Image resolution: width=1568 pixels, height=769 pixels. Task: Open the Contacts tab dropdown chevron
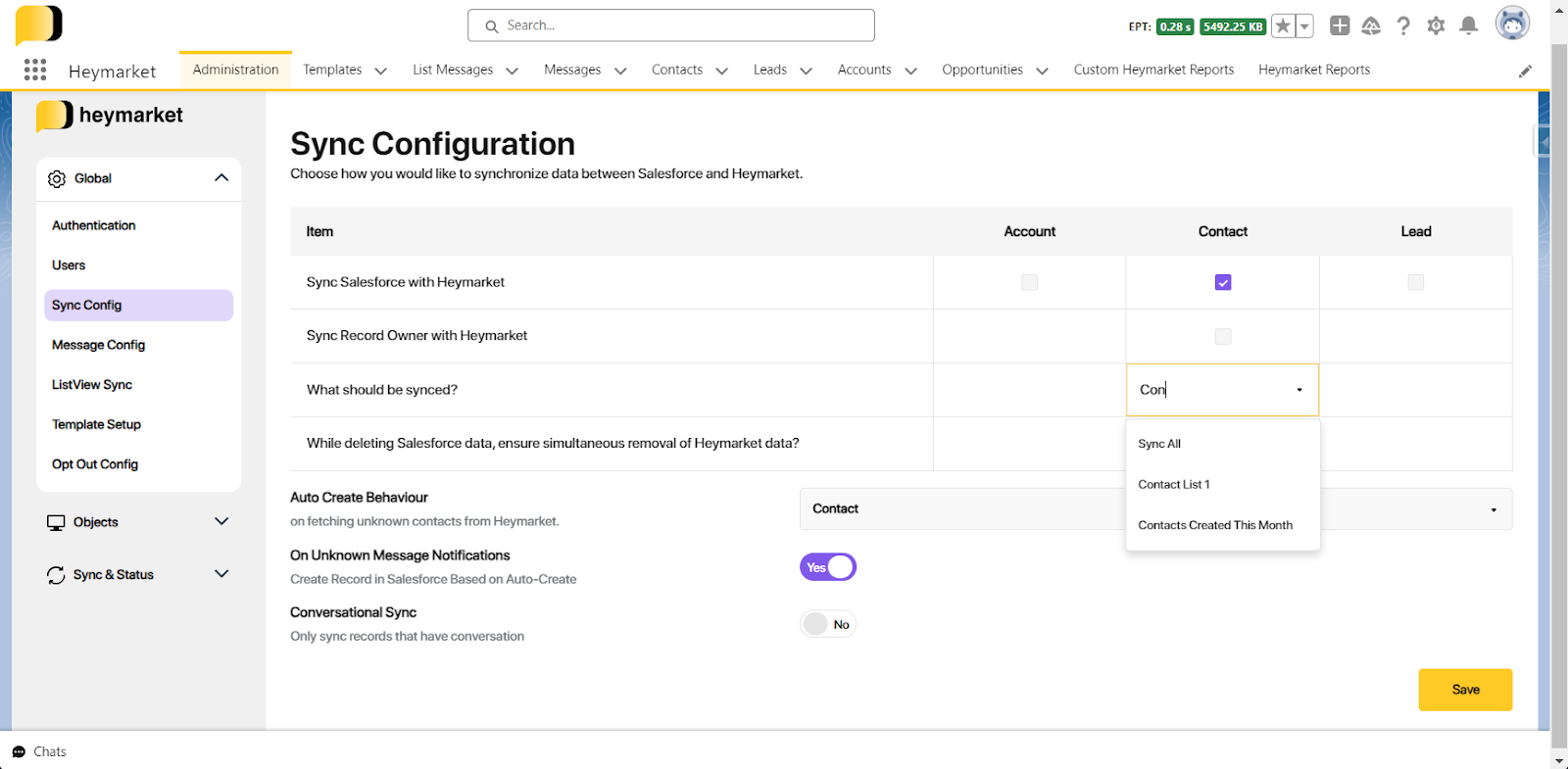[x=722, y=71]
